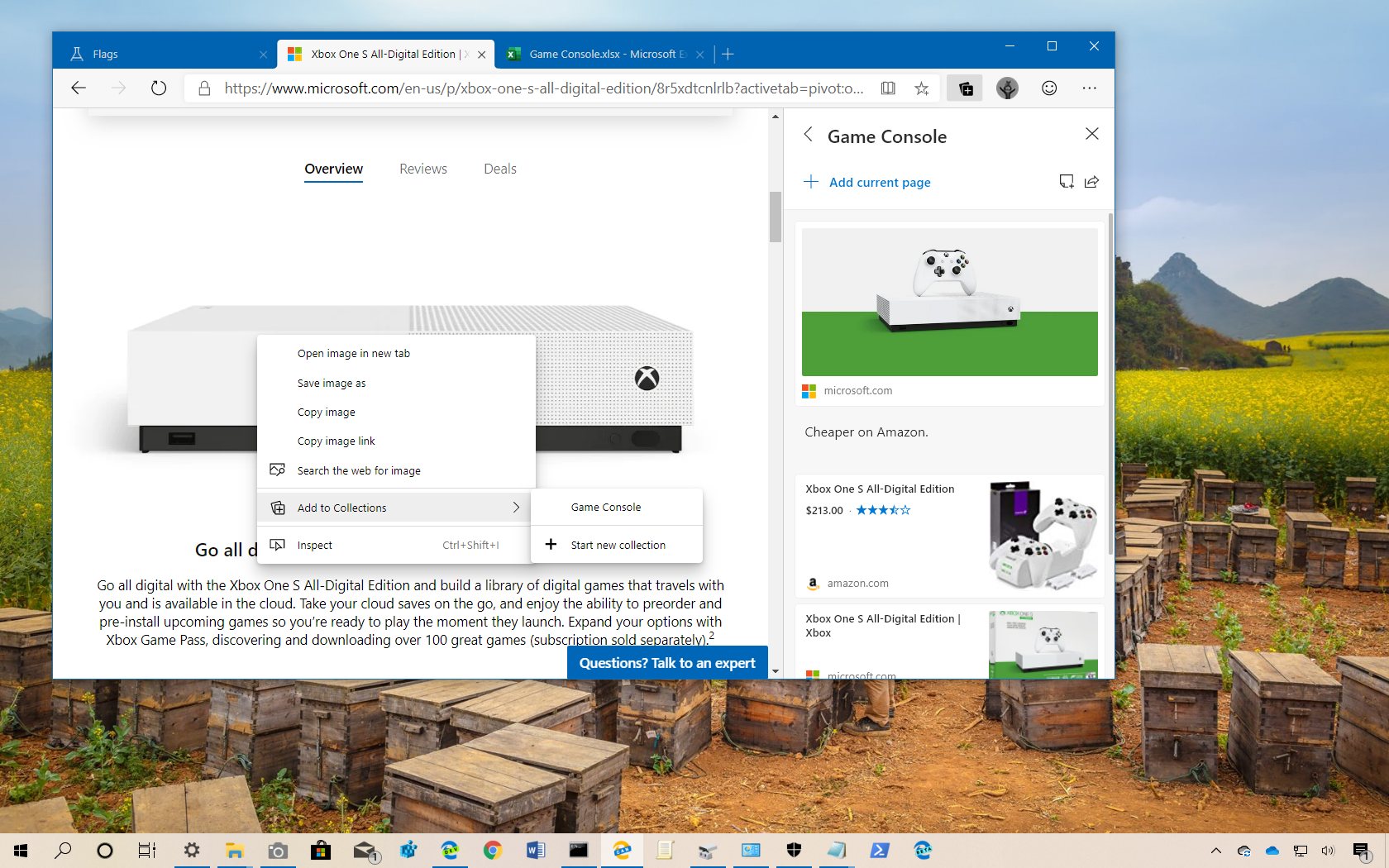
Task: Open the amazon.com Xbox One S card
Action: [949, 536]
